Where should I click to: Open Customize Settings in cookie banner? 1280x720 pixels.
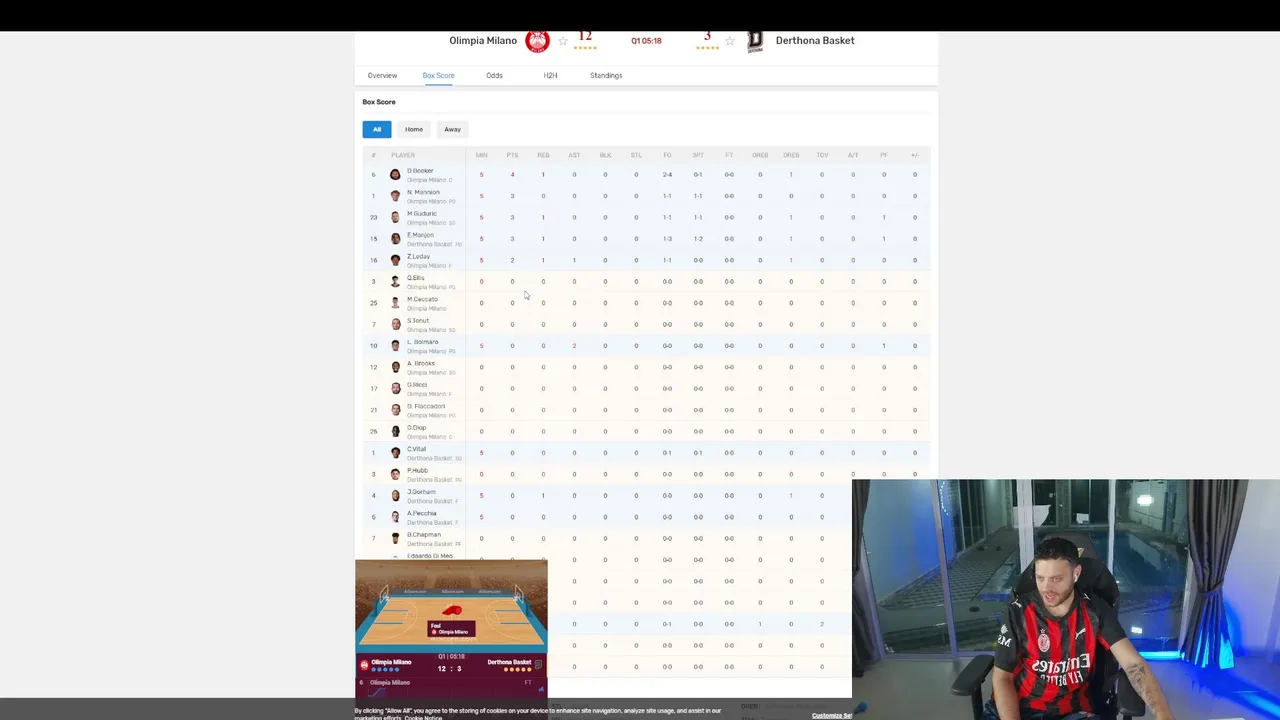832,715
